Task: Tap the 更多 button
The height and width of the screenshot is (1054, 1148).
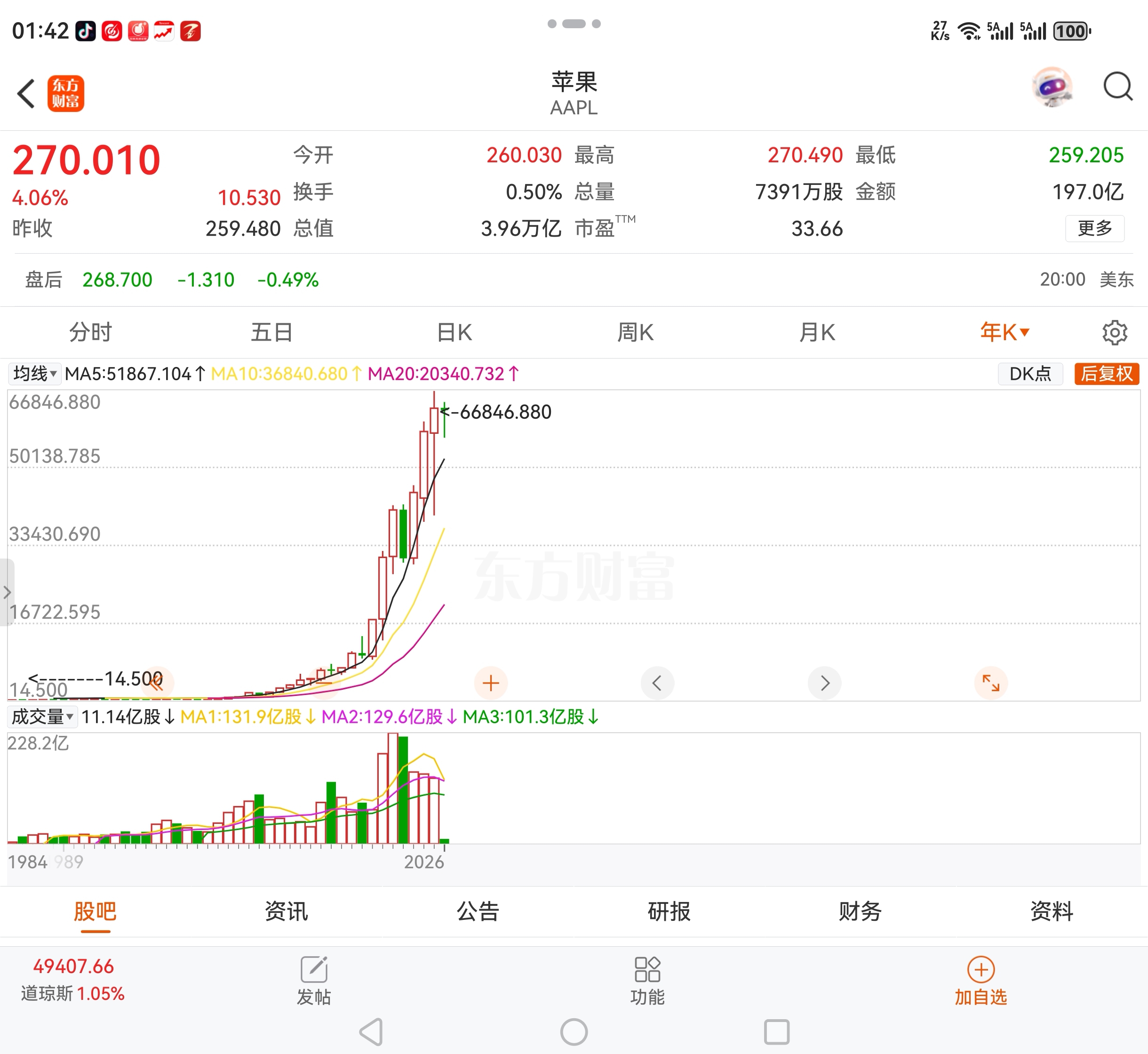Action: [x=1094, y=228]
